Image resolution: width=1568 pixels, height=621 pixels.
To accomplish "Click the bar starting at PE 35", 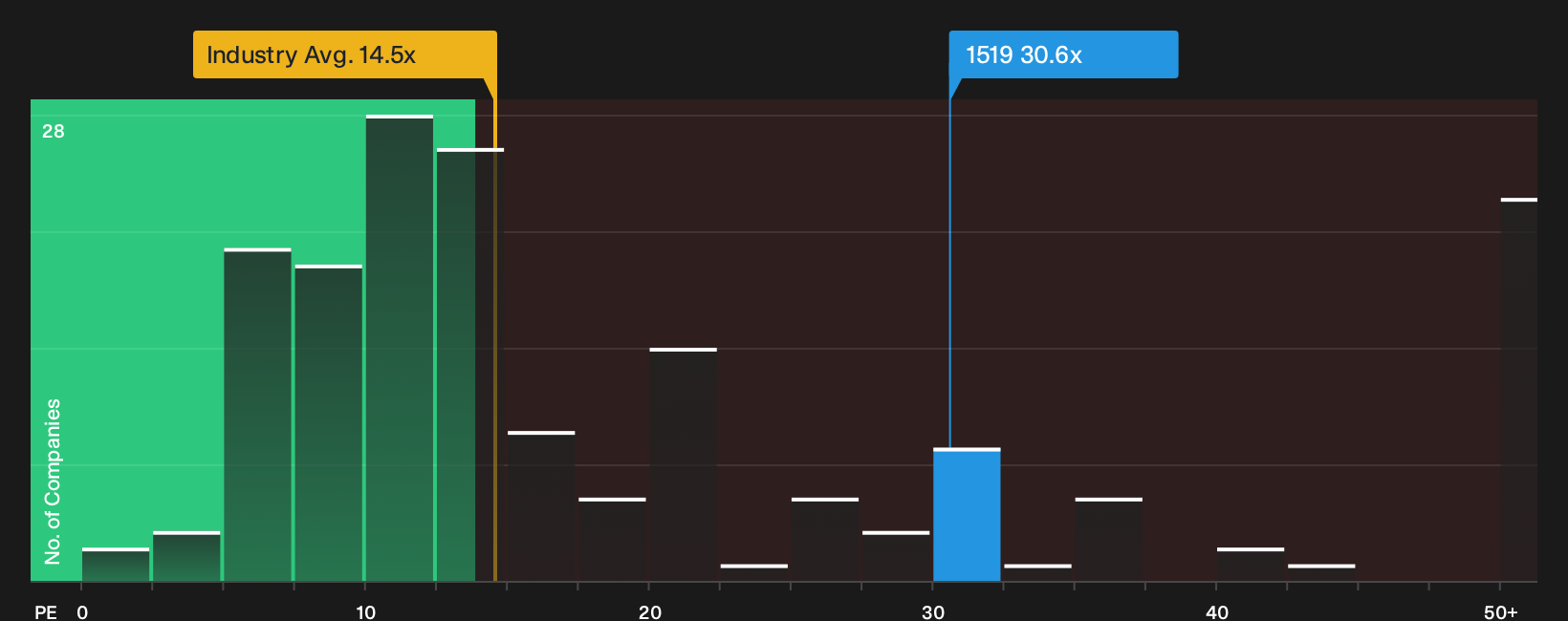I will click(x=1108, y=540).
